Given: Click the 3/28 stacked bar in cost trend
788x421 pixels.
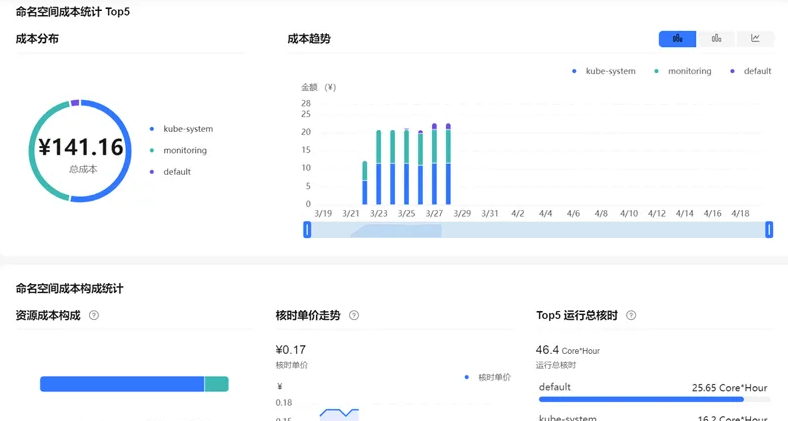Looking at the screenshot, I should [x=448, y=164].
